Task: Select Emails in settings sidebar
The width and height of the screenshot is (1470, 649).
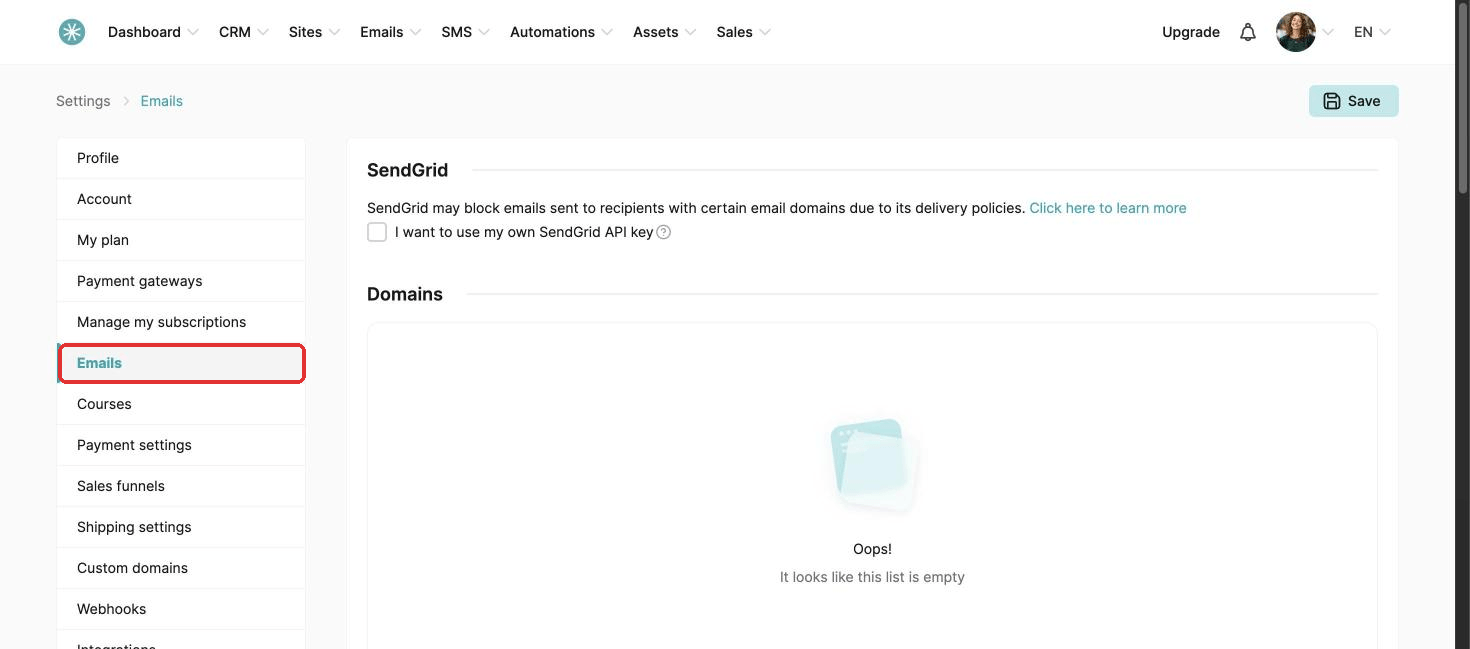Action: 181,363
